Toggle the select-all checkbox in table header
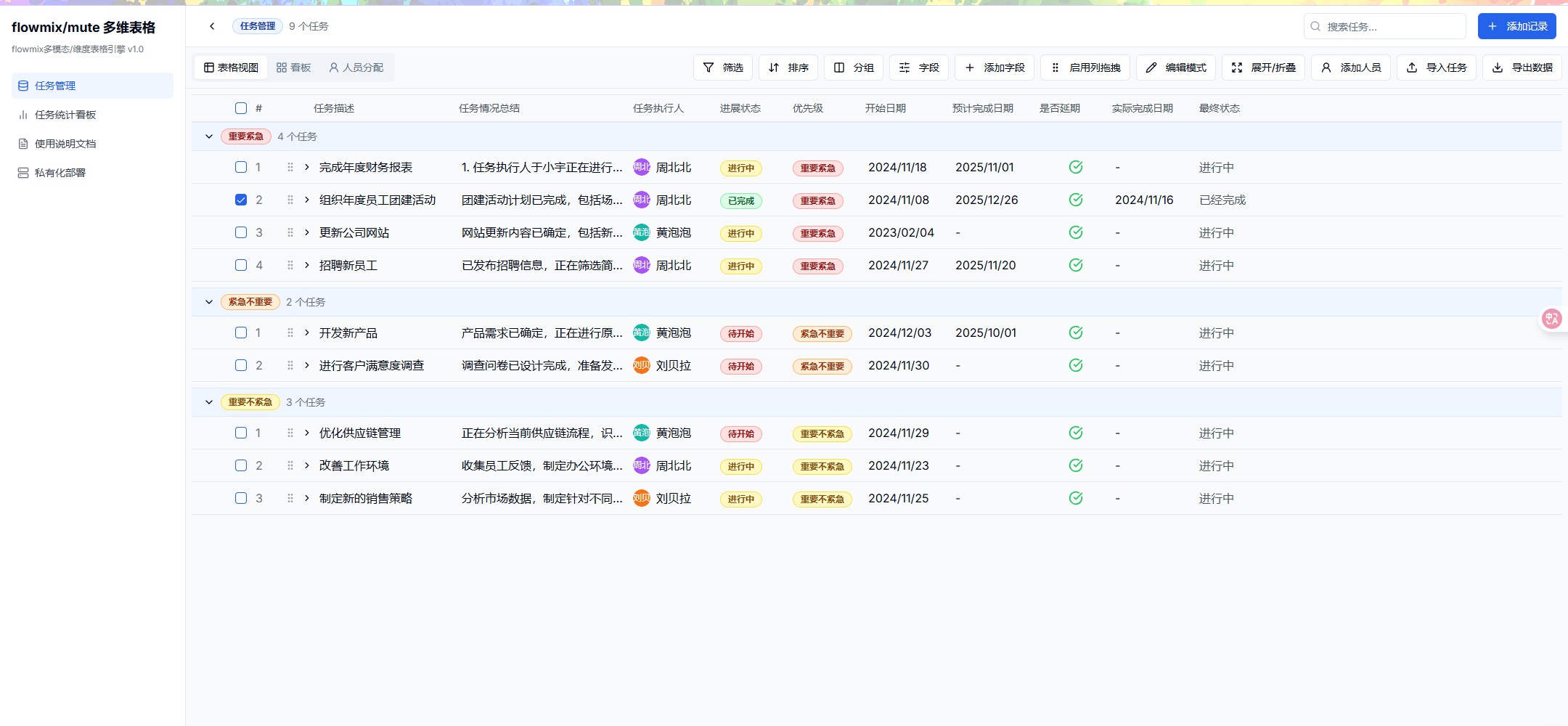This screenshot has width=1568, height=726. (241, 108)
